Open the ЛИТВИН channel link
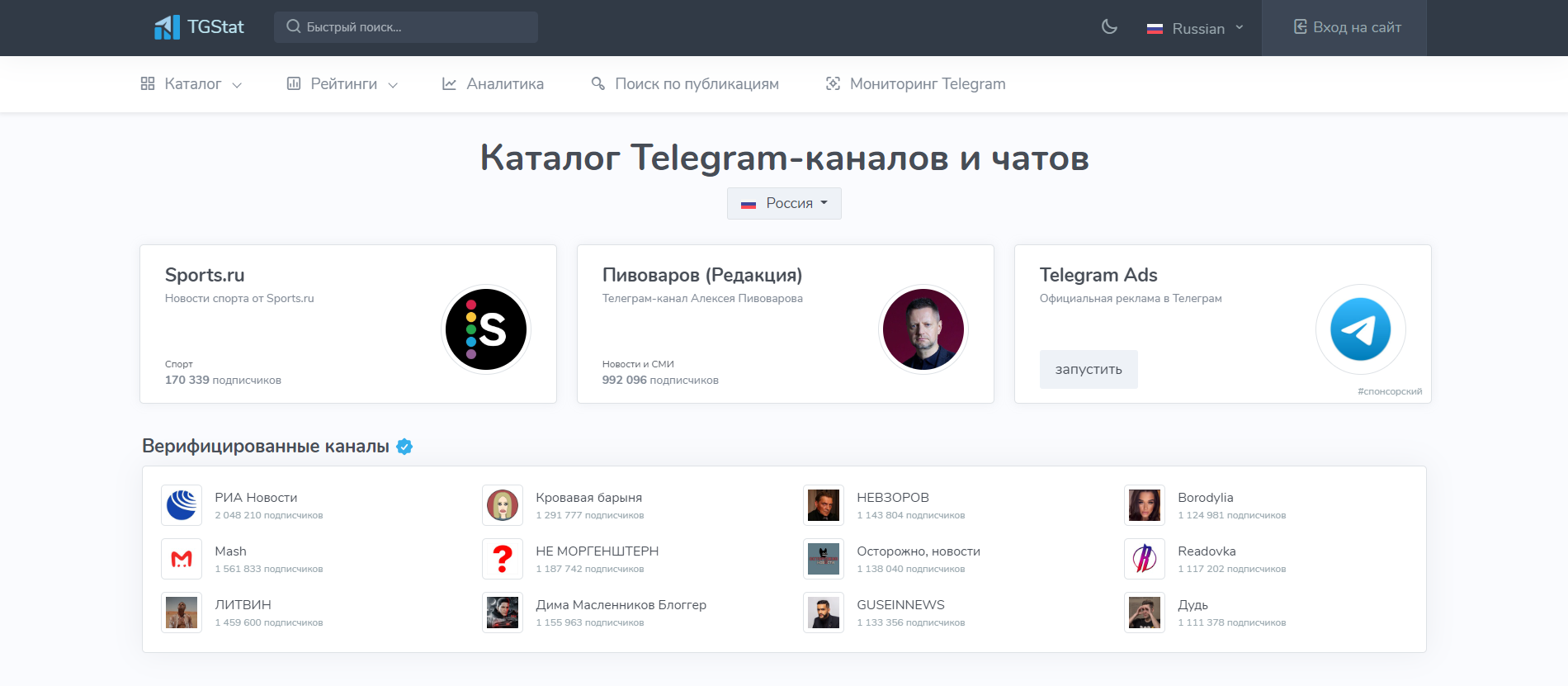 [243, 605]
